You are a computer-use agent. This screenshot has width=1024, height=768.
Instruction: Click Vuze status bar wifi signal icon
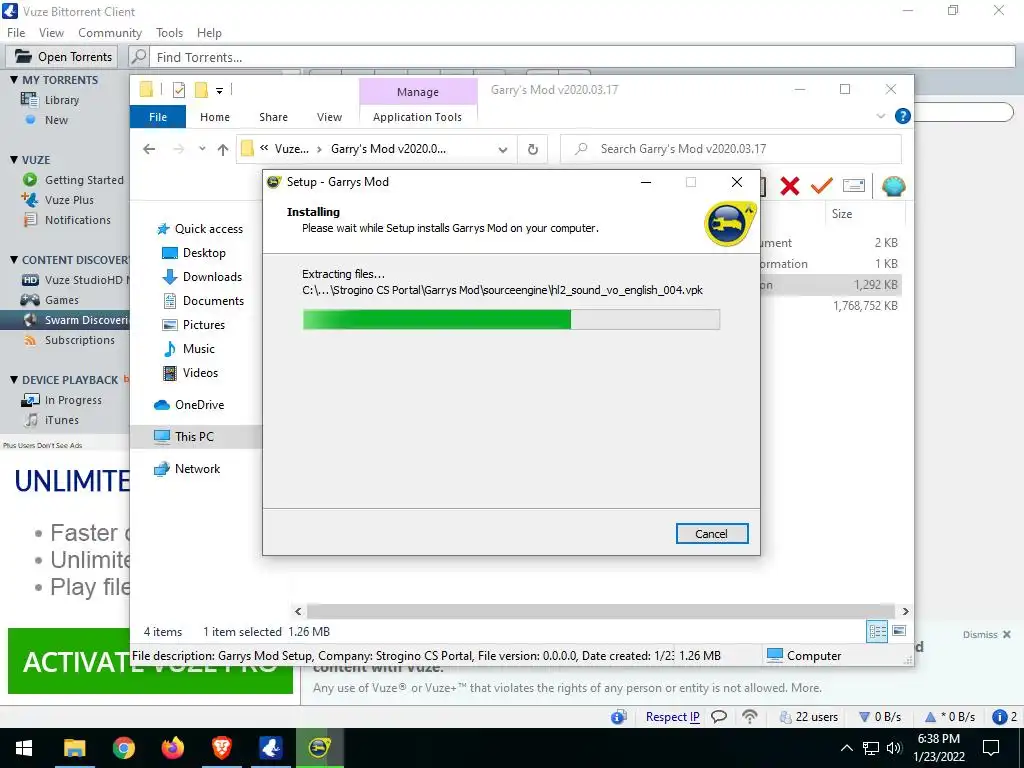[x=750, y=717]
